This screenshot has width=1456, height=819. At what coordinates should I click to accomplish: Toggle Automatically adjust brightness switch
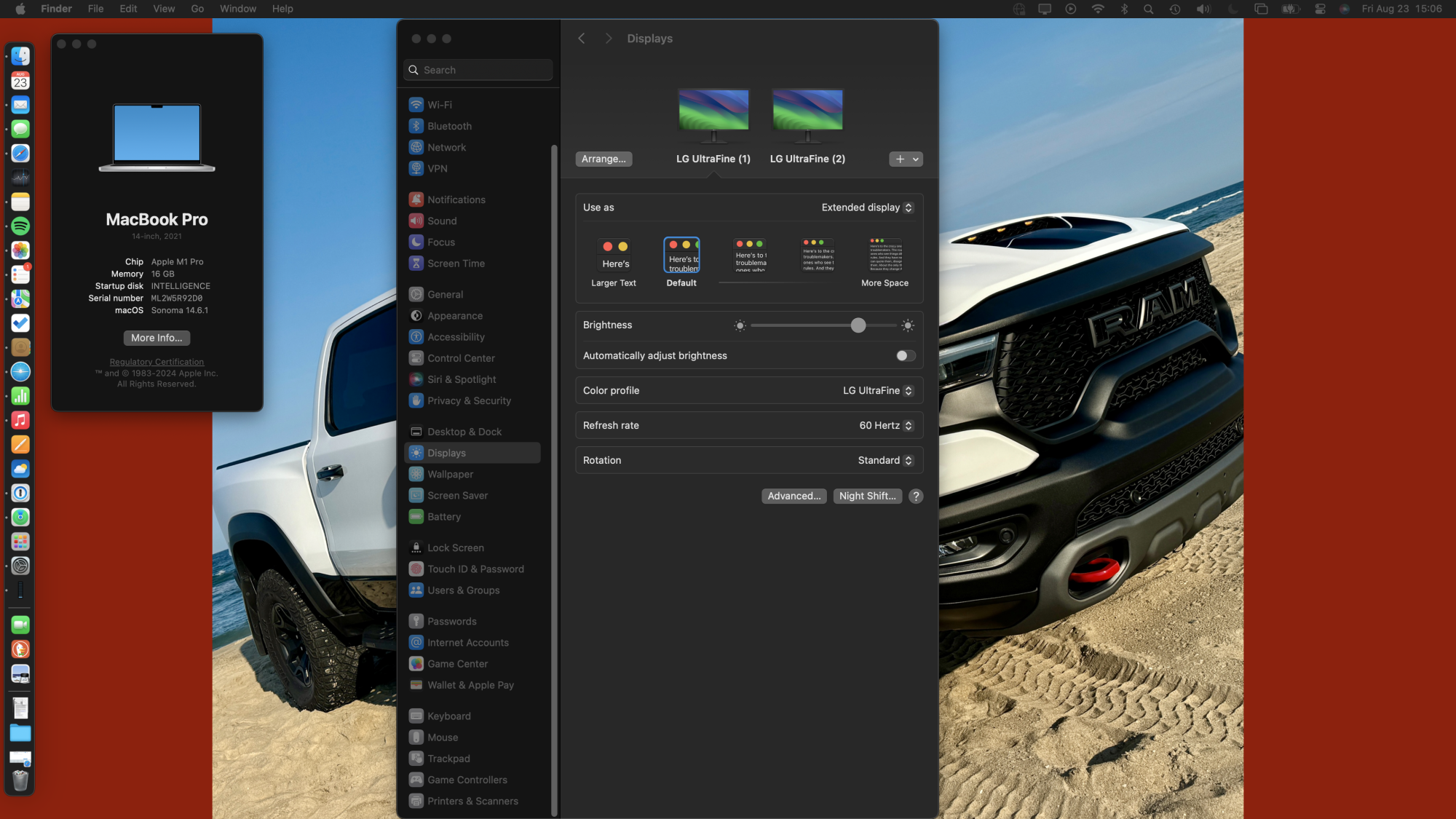(906, 356)
